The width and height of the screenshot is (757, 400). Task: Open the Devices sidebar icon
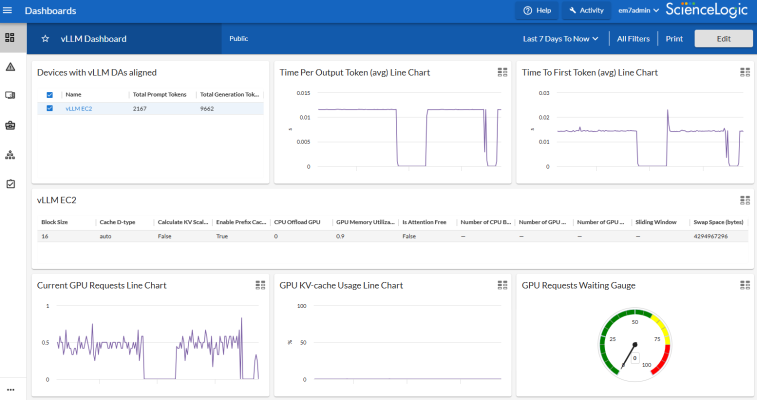tap(10, 96)
